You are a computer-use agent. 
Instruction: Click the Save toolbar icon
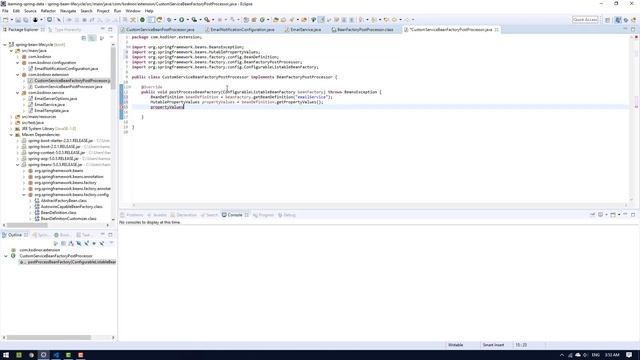point(18,20)
